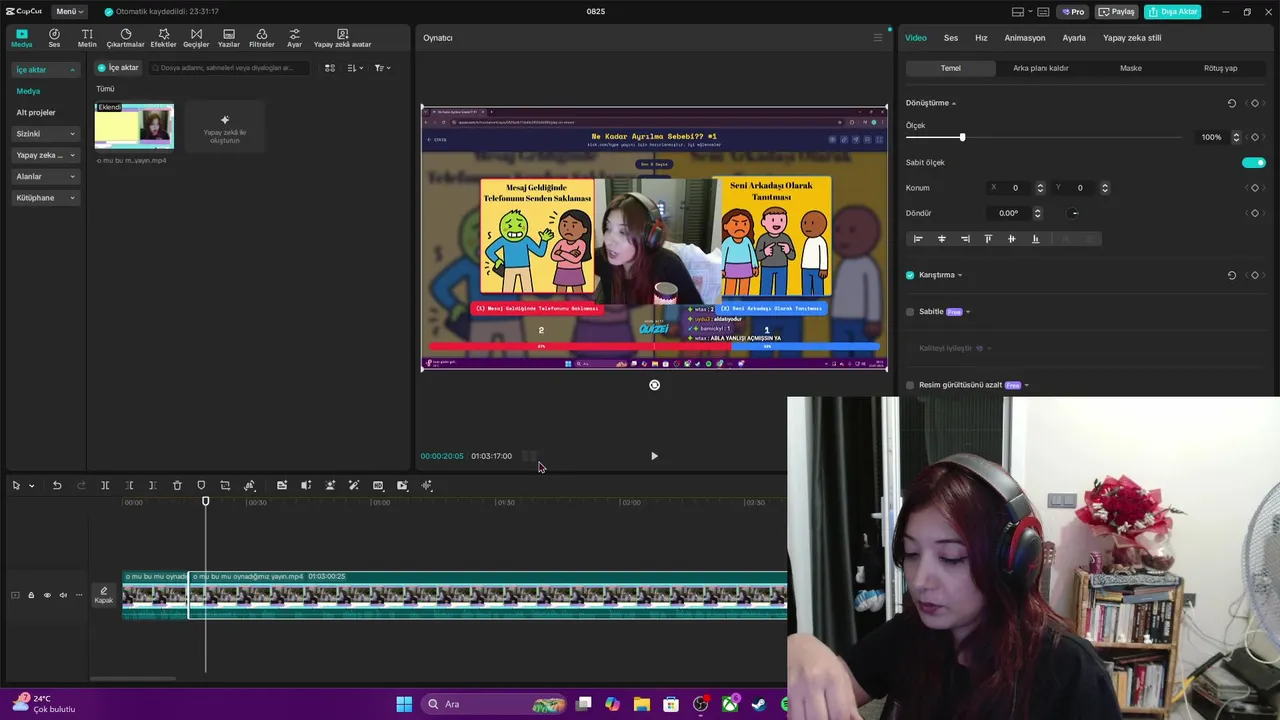Lock the main video track
The height and width of the screenshot is (720, 1280).
point(31,595)
